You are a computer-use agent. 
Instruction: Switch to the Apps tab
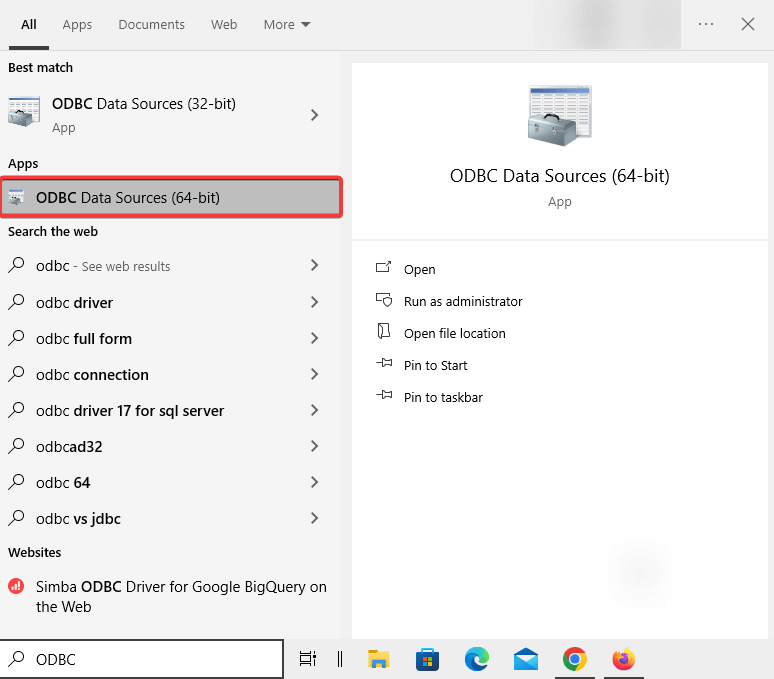tap(77, 24)
